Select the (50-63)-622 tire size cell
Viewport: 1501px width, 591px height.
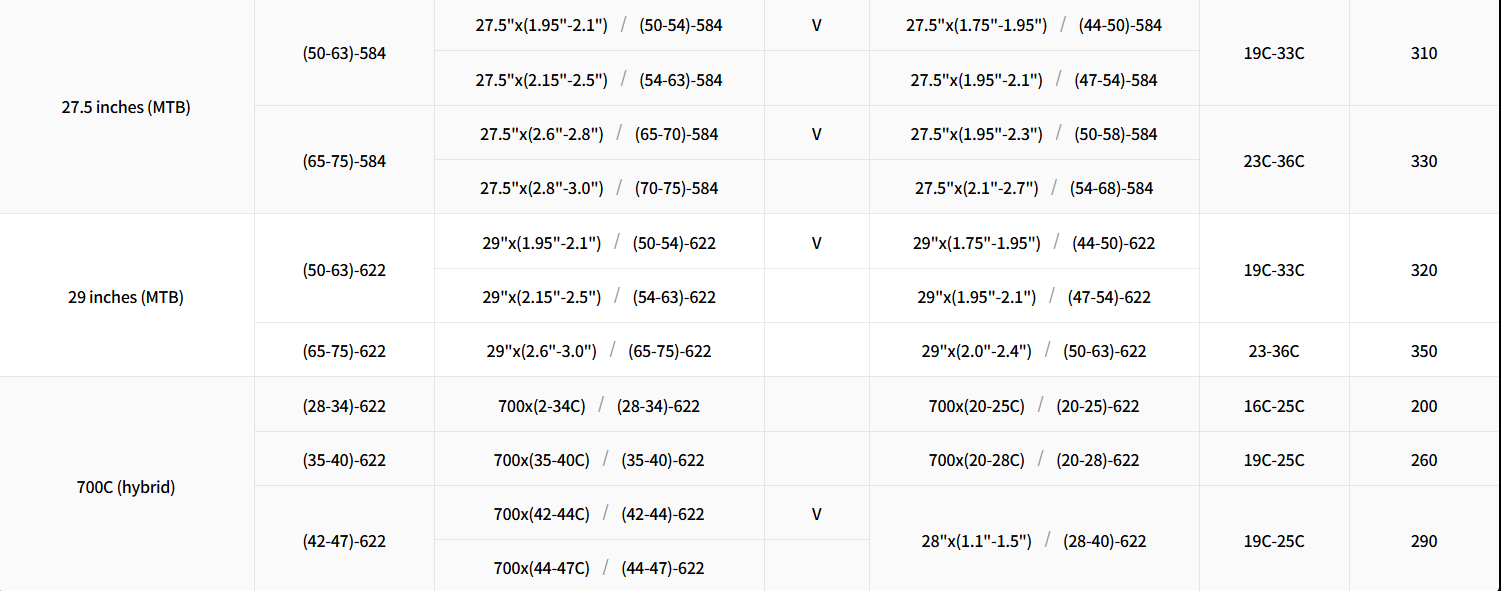[344, 270]
